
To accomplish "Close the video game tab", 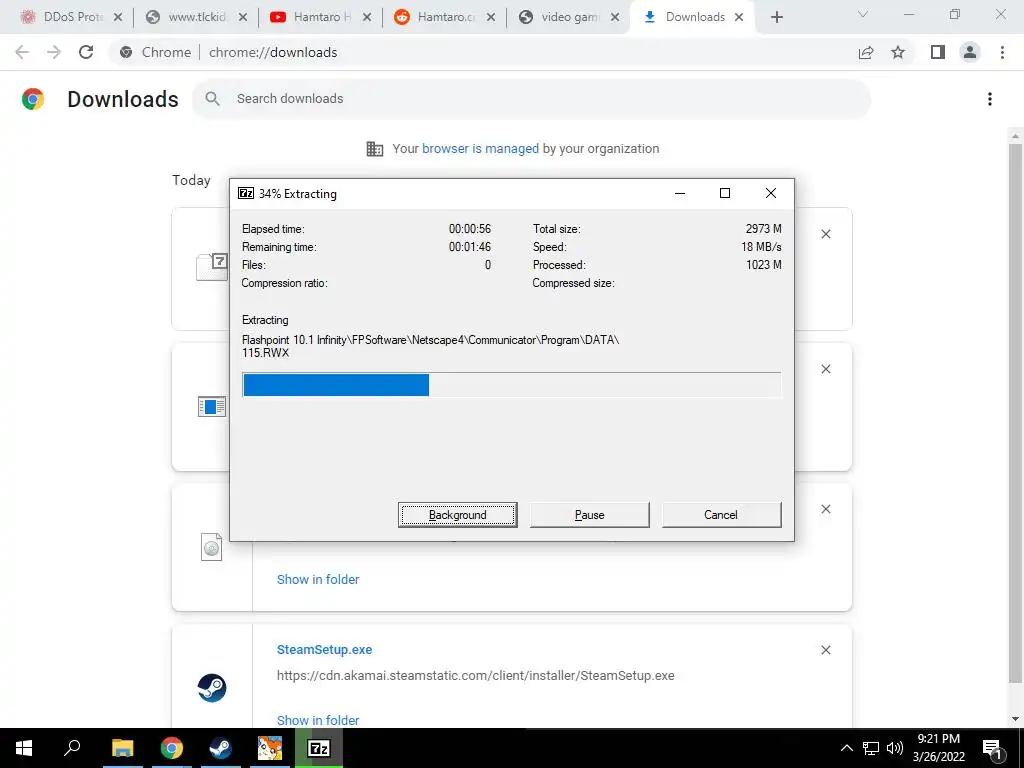I will click(615, 18).
